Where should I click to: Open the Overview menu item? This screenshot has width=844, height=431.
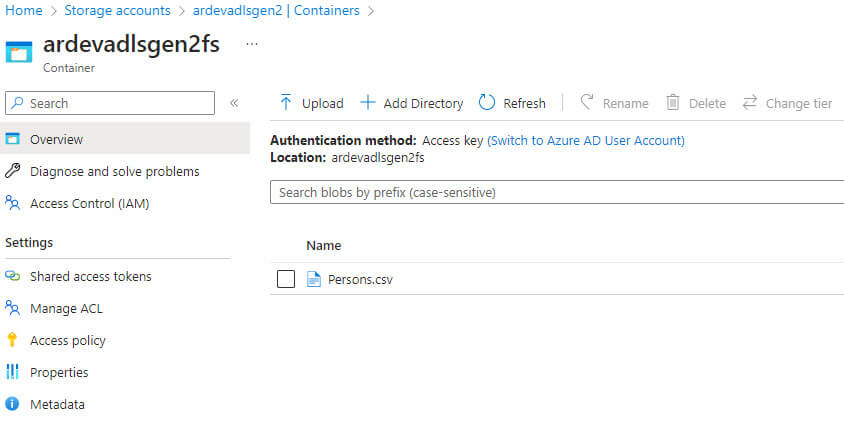click(56, 139)
